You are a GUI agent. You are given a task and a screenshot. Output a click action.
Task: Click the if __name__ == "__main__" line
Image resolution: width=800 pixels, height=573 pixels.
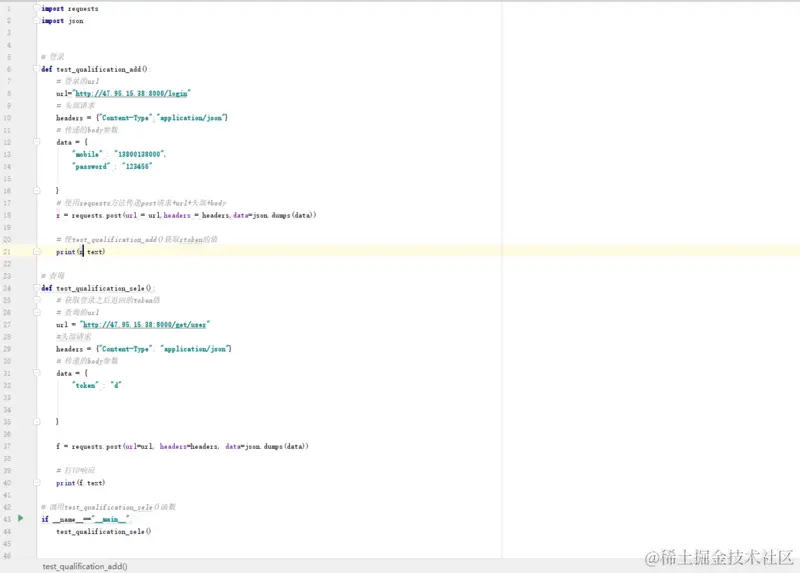pyautogui.click(x=86, y=519)
